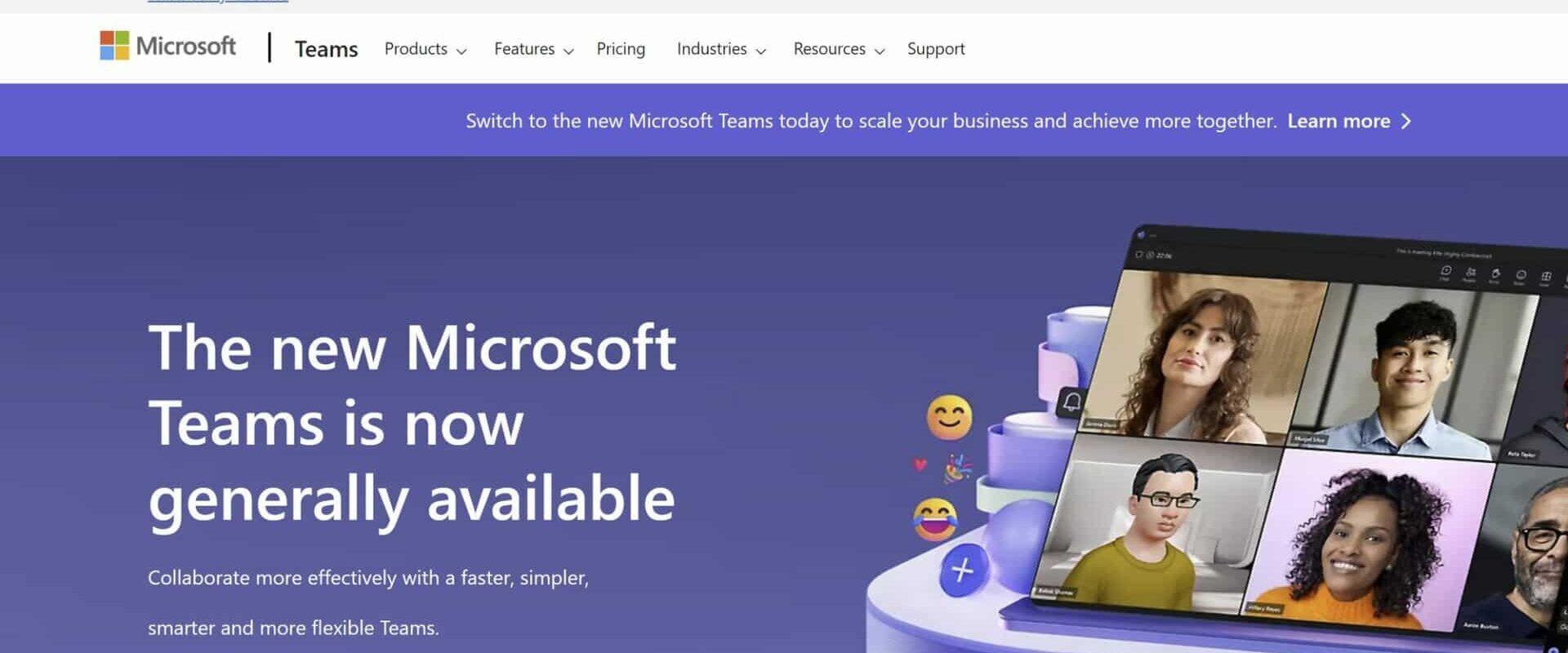
Task: Open the Support menu item
Action: point(936,49)
